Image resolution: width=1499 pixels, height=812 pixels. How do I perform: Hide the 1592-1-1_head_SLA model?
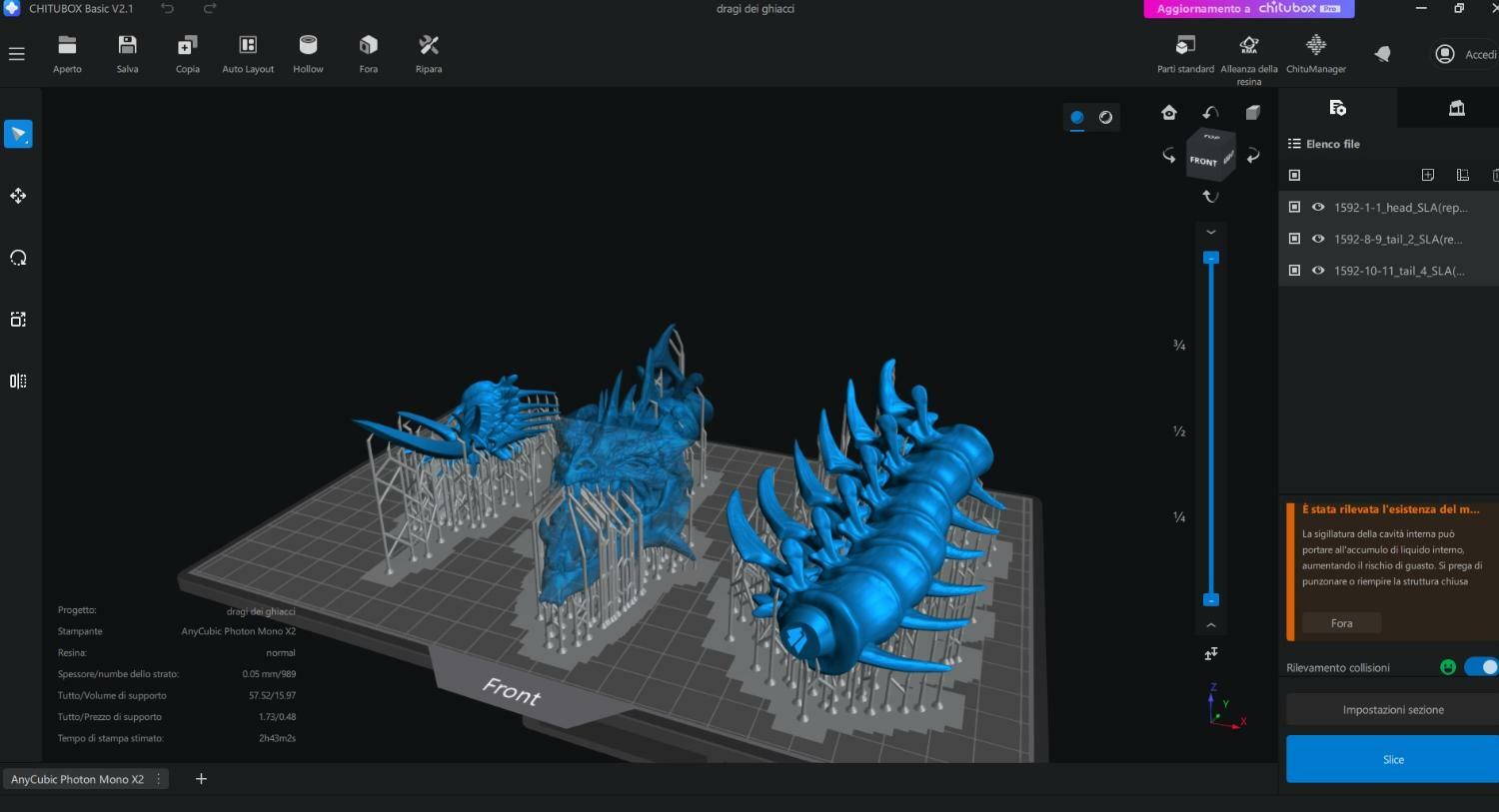(1318, 207)
